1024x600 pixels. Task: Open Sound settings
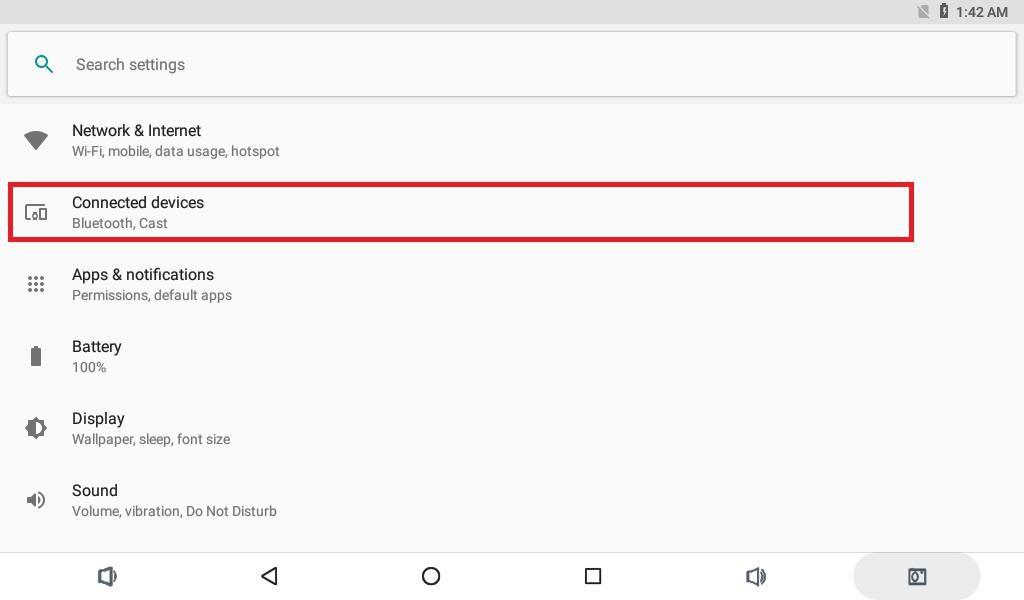[512, 500]
